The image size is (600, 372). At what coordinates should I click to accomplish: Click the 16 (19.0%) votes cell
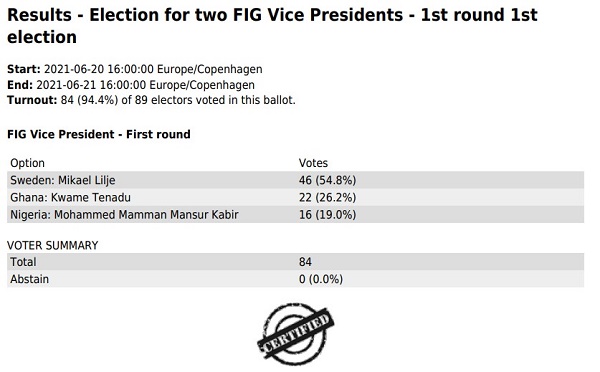pos(327,215)
